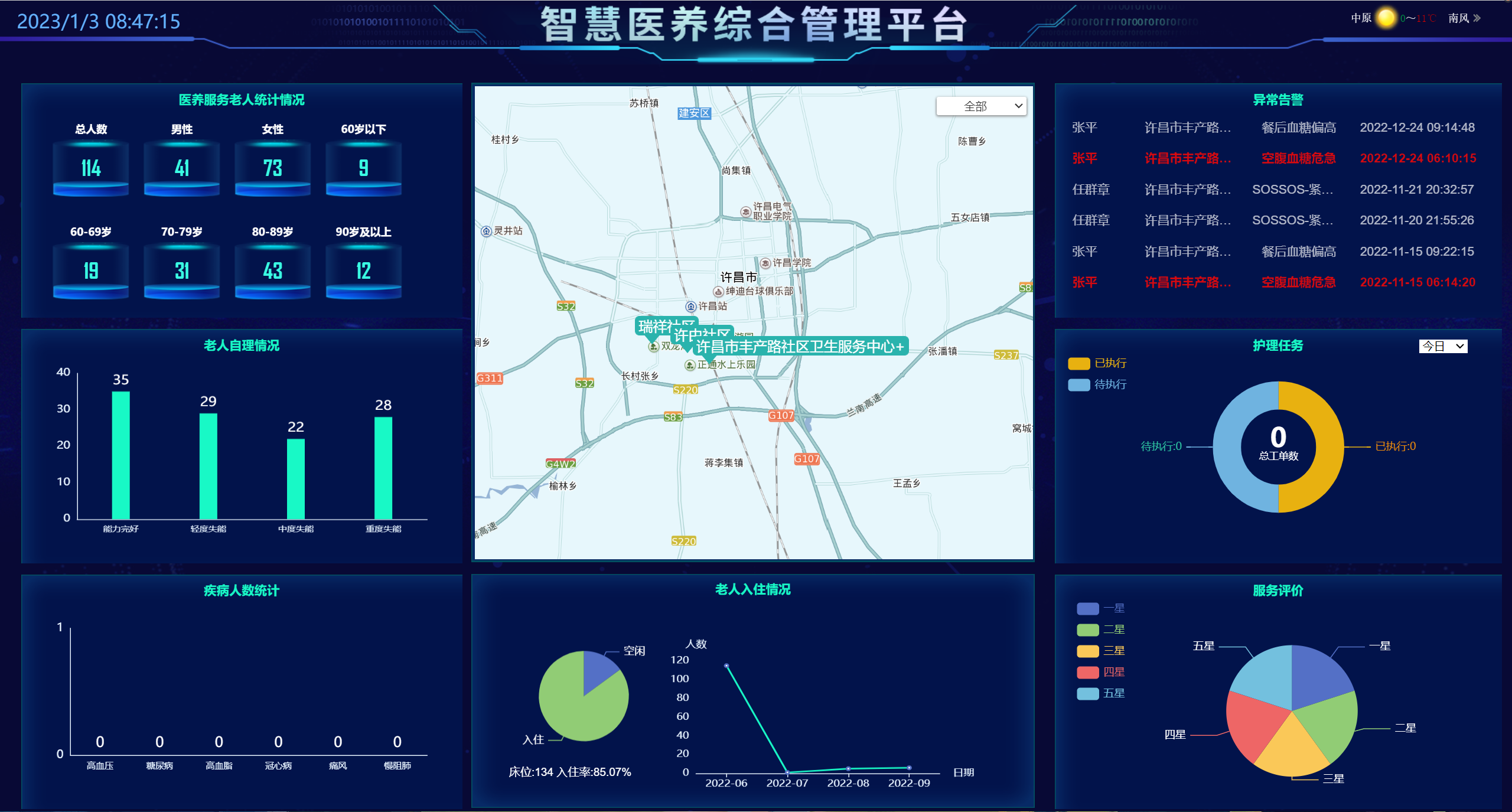The height and width of the screenshot is (812, 1512).
Task: Click the blue 待执行 donut segment
Action: tap(1227, 447)
